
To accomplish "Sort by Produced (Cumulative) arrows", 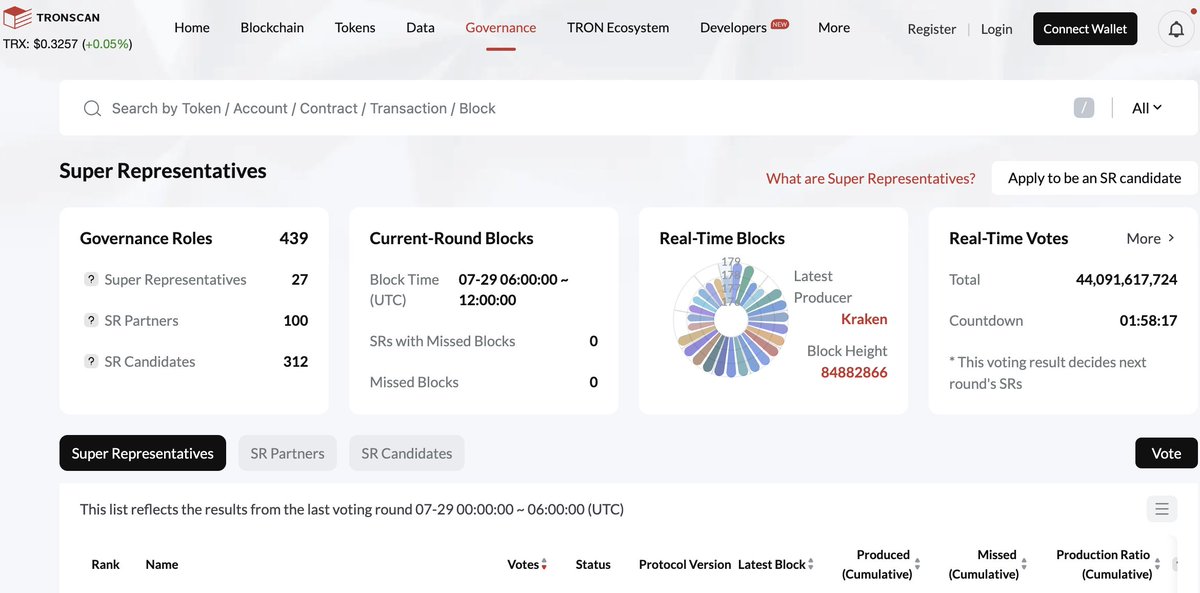I will point(918,565).
